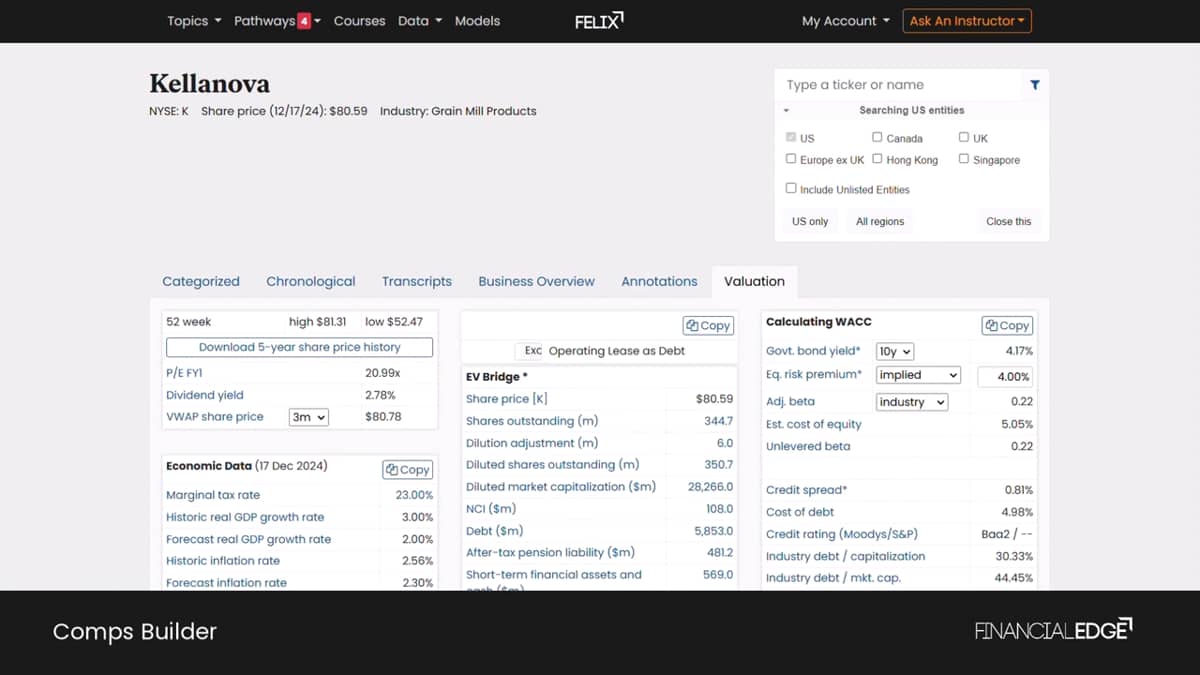
Task: Click Est. cost of equity label
Action: tap(814, 424)
